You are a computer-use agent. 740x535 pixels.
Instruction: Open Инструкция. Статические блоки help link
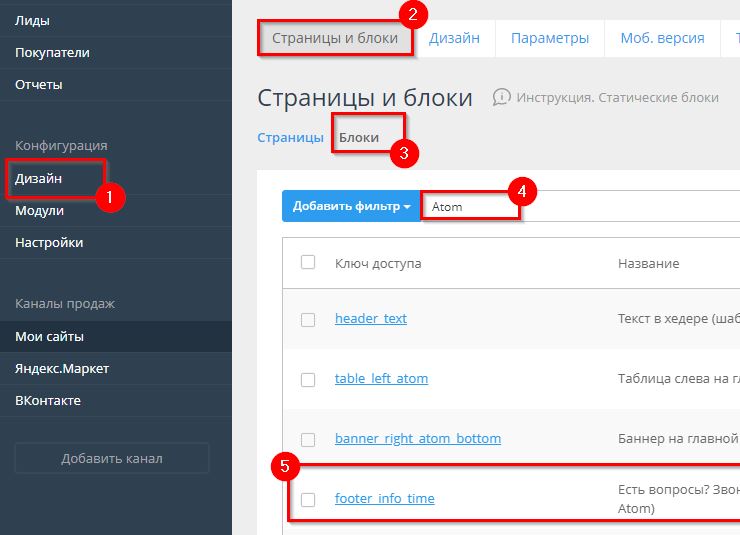pyautogui.click(x=617, y=97)
